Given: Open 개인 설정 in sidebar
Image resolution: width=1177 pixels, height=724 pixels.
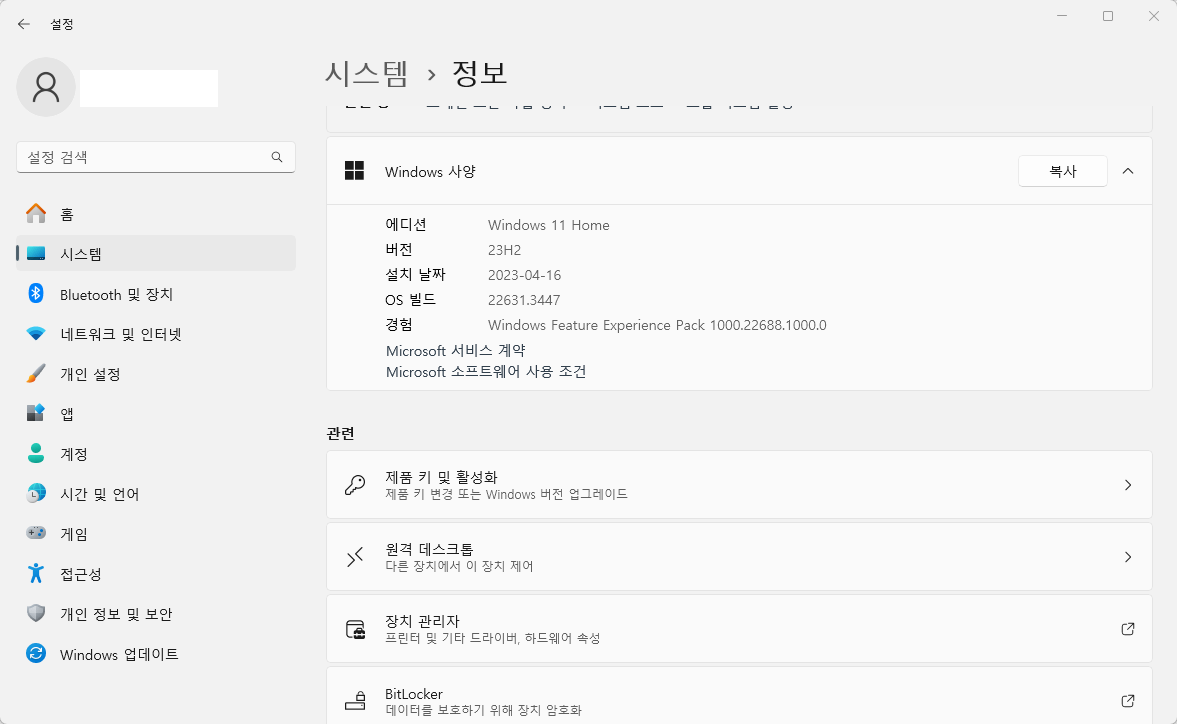Looking at the screenshot, I should (155, 374).
